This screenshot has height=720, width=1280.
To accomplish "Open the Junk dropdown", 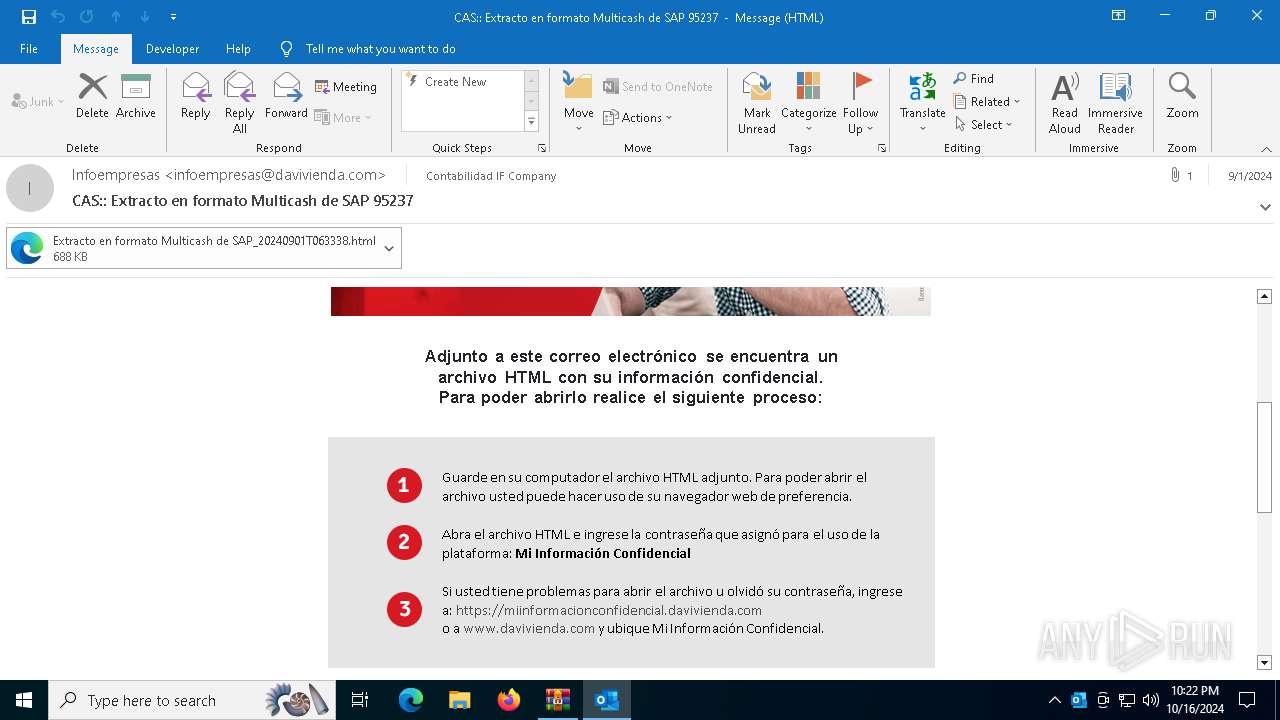I will tap(38, 101).
